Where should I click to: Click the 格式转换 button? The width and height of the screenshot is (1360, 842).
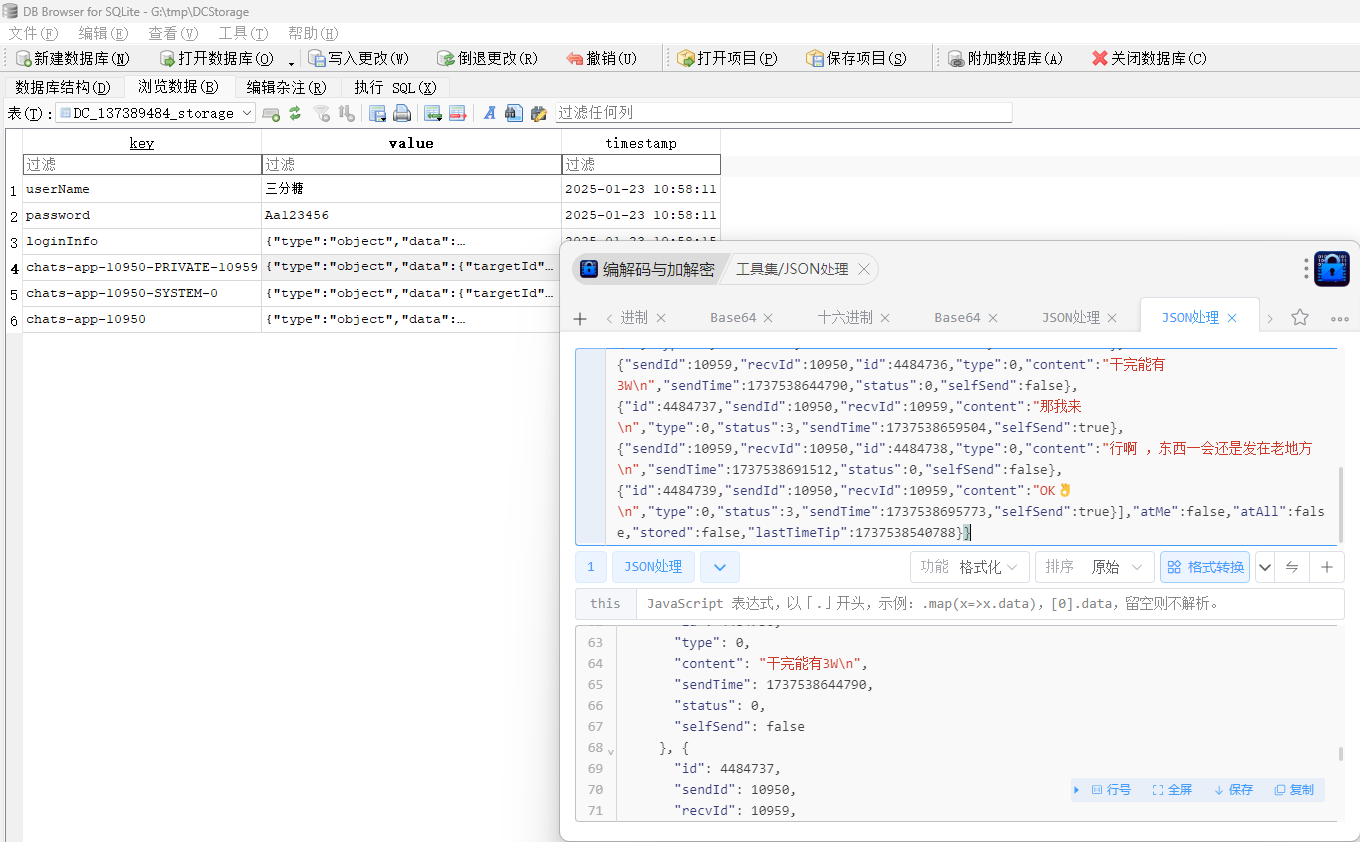point(1205,567)
